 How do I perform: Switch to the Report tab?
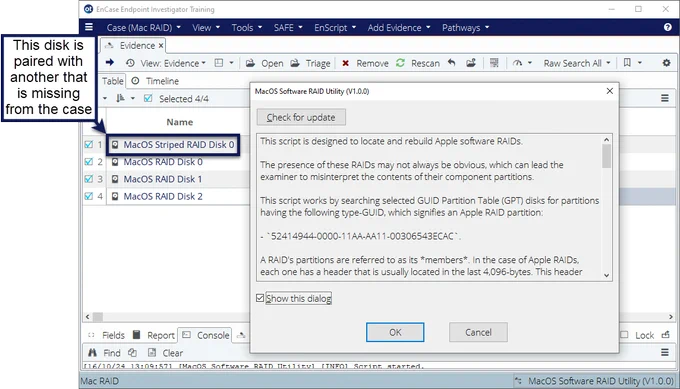[154, 335]
